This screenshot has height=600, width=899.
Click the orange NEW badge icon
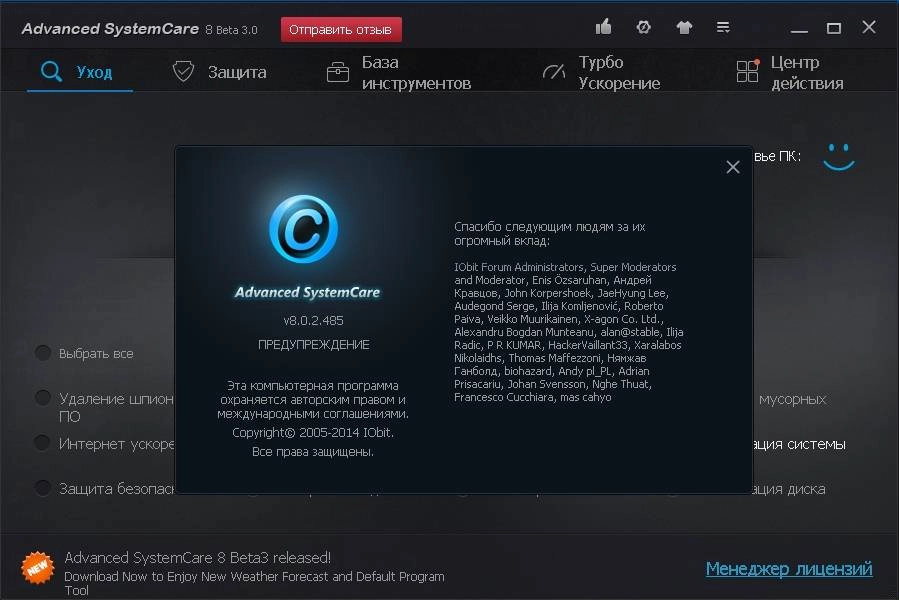click(37, 567)
